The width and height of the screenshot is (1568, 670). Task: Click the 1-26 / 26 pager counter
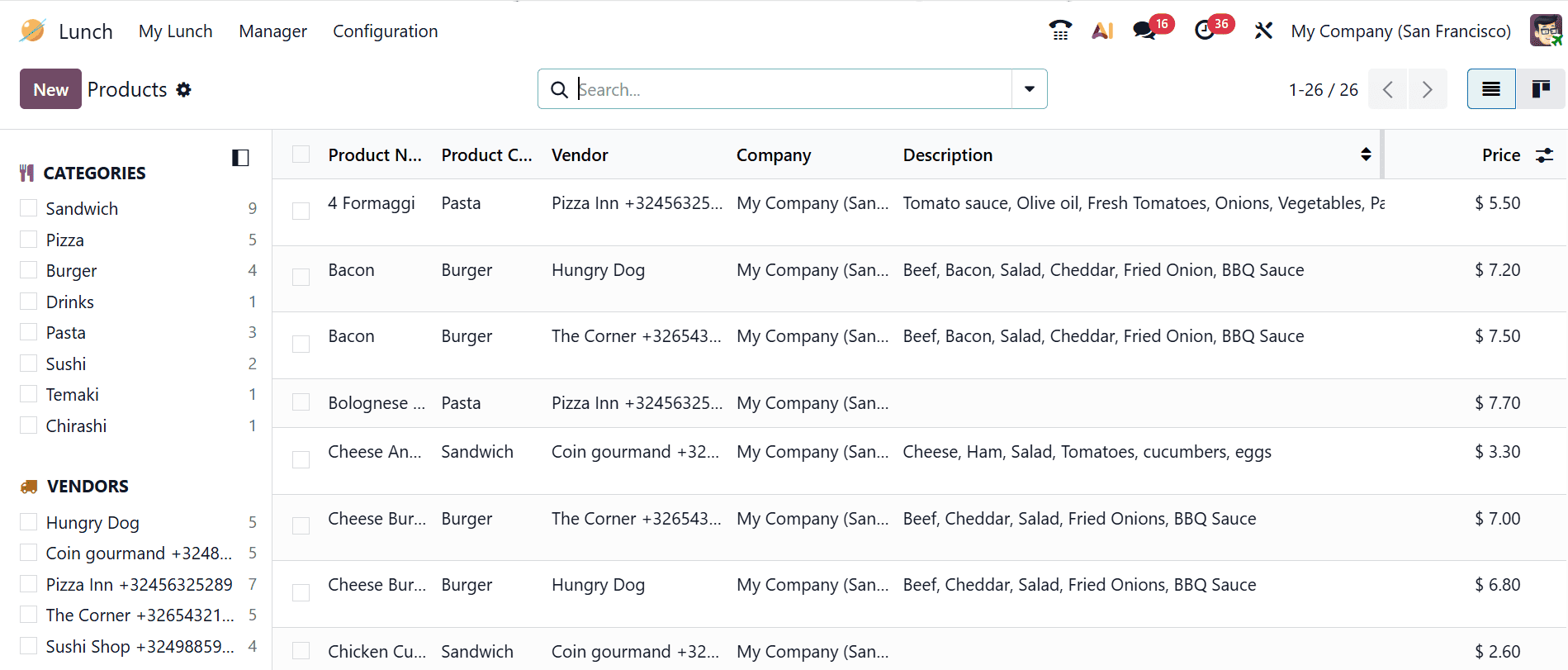tap(1323, 89)
